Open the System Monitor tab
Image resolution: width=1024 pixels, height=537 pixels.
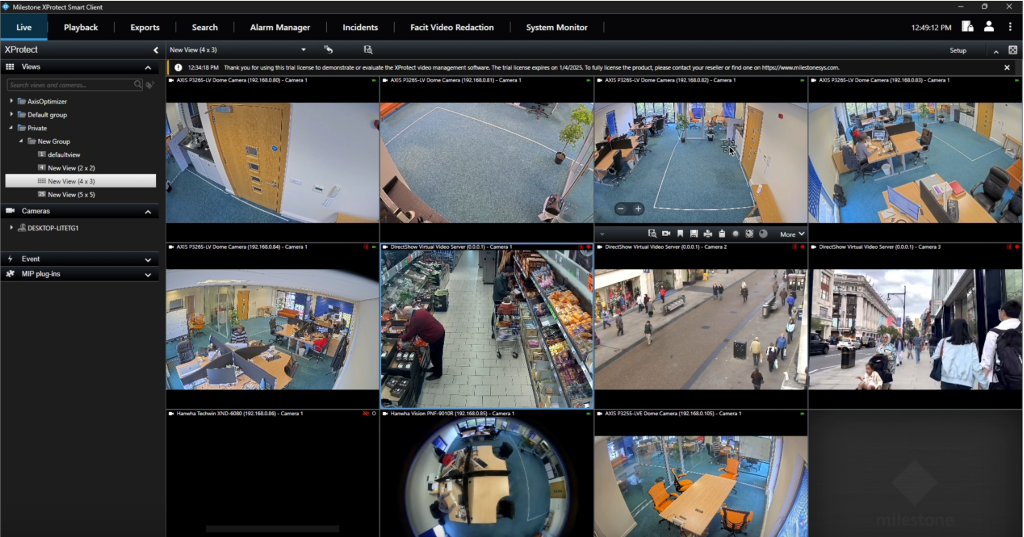(x=557, y=27)
